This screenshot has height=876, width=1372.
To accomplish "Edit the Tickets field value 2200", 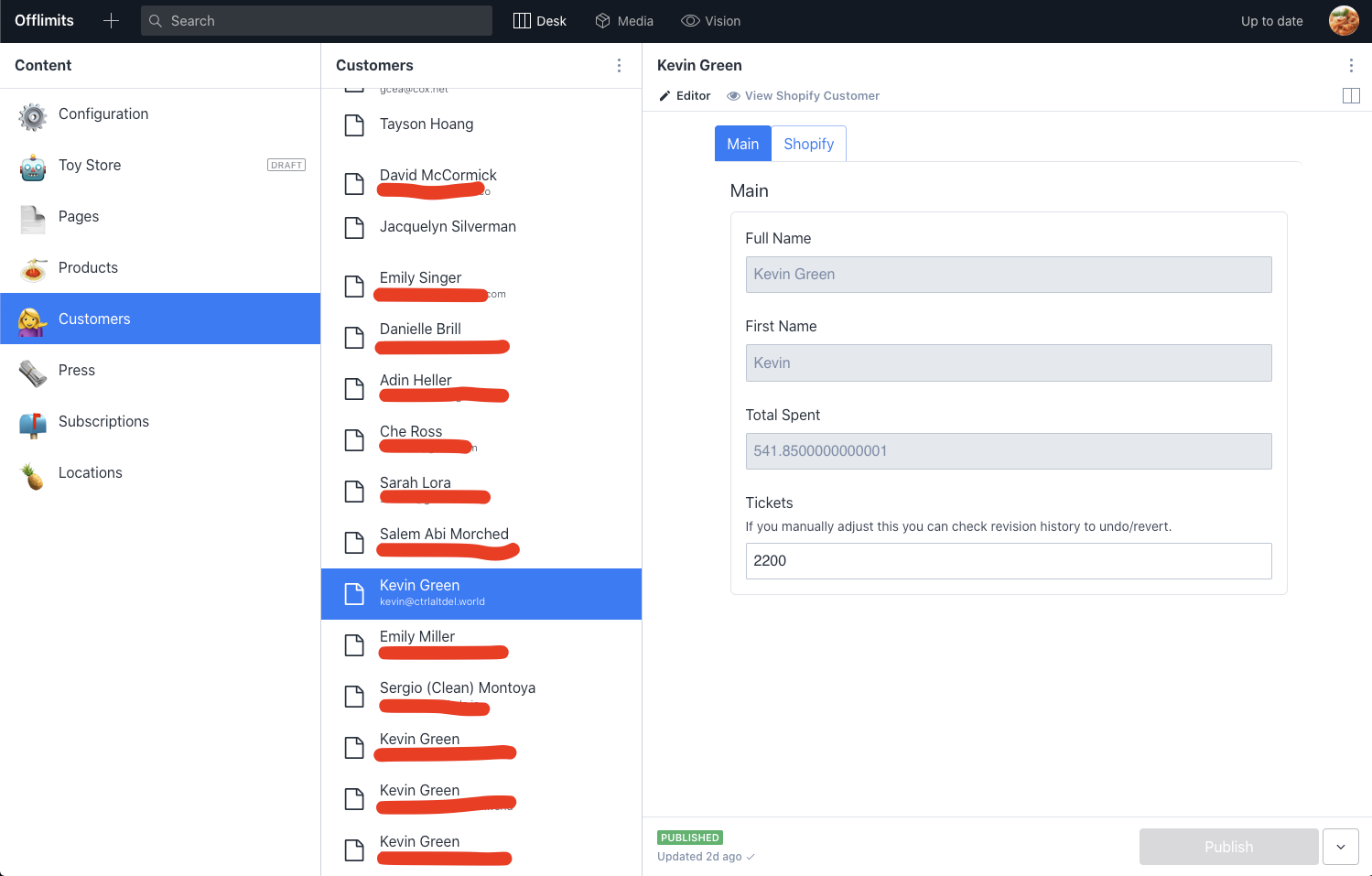I will [1008, 561].
